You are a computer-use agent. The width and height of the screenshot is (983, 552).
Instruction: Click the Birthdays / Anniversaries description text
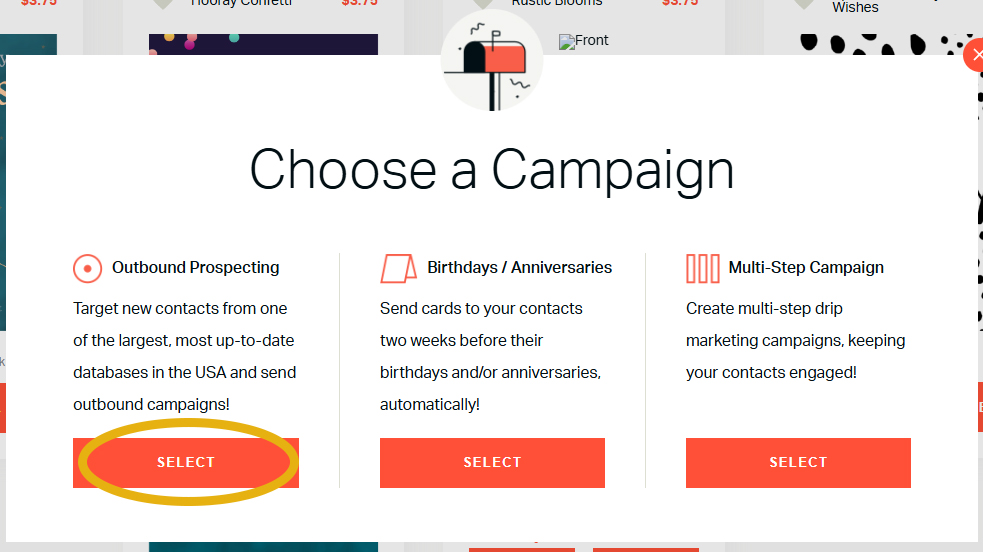click(490, 356)
